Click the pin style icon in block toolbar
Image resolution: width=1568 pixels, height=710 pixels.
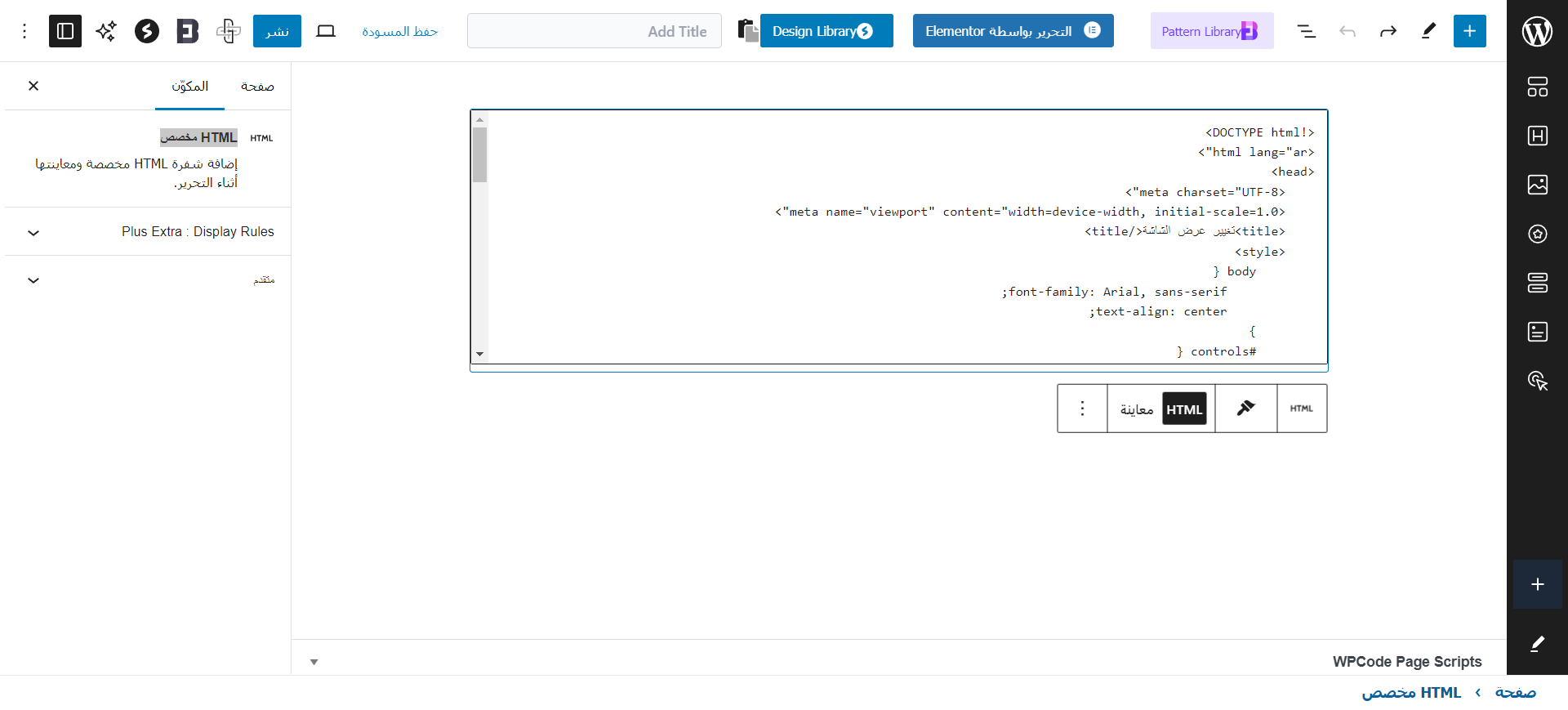1246,409
